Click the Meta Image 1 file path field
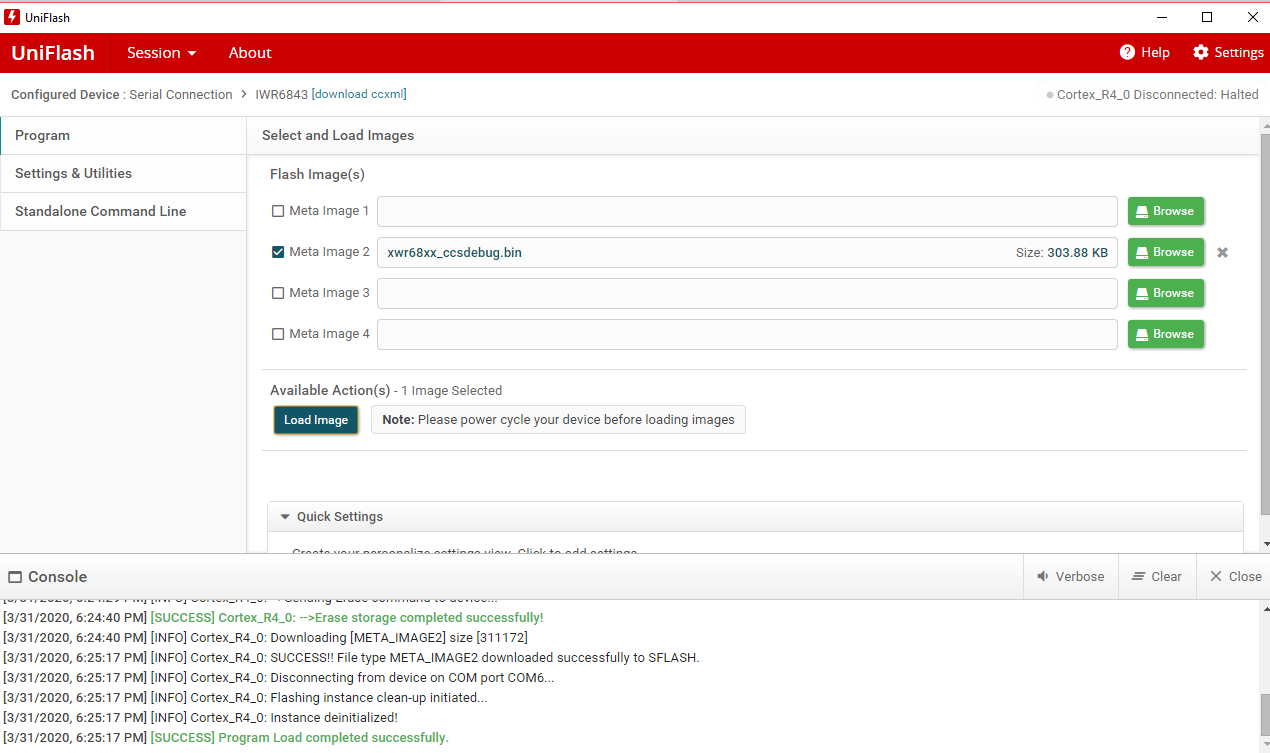This screenshot has height=753, width=1270. [x=747, y=211]
